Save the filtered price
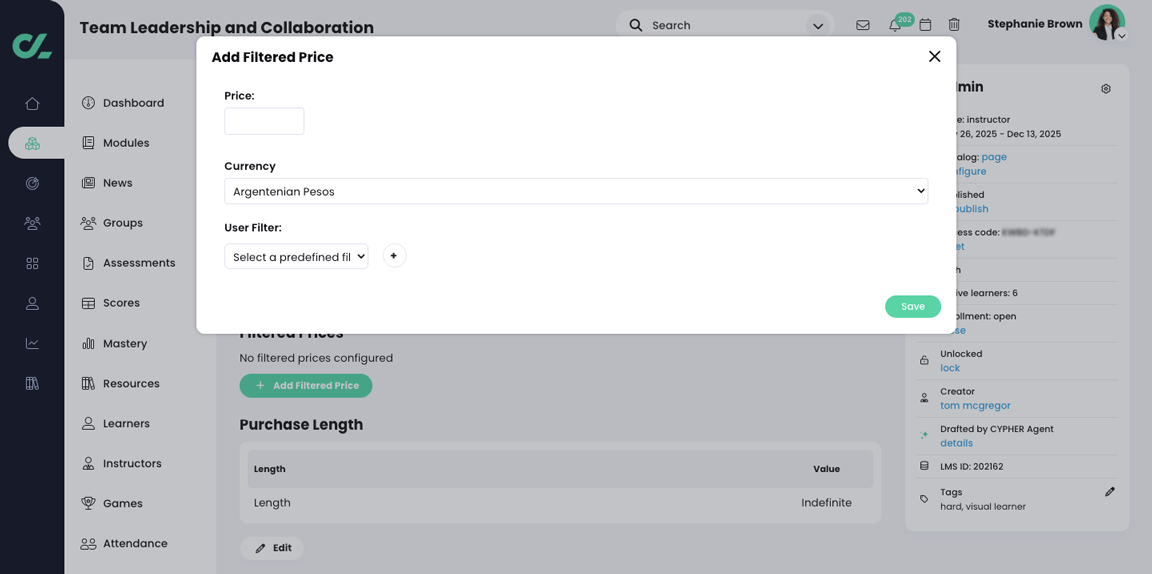 912,306
